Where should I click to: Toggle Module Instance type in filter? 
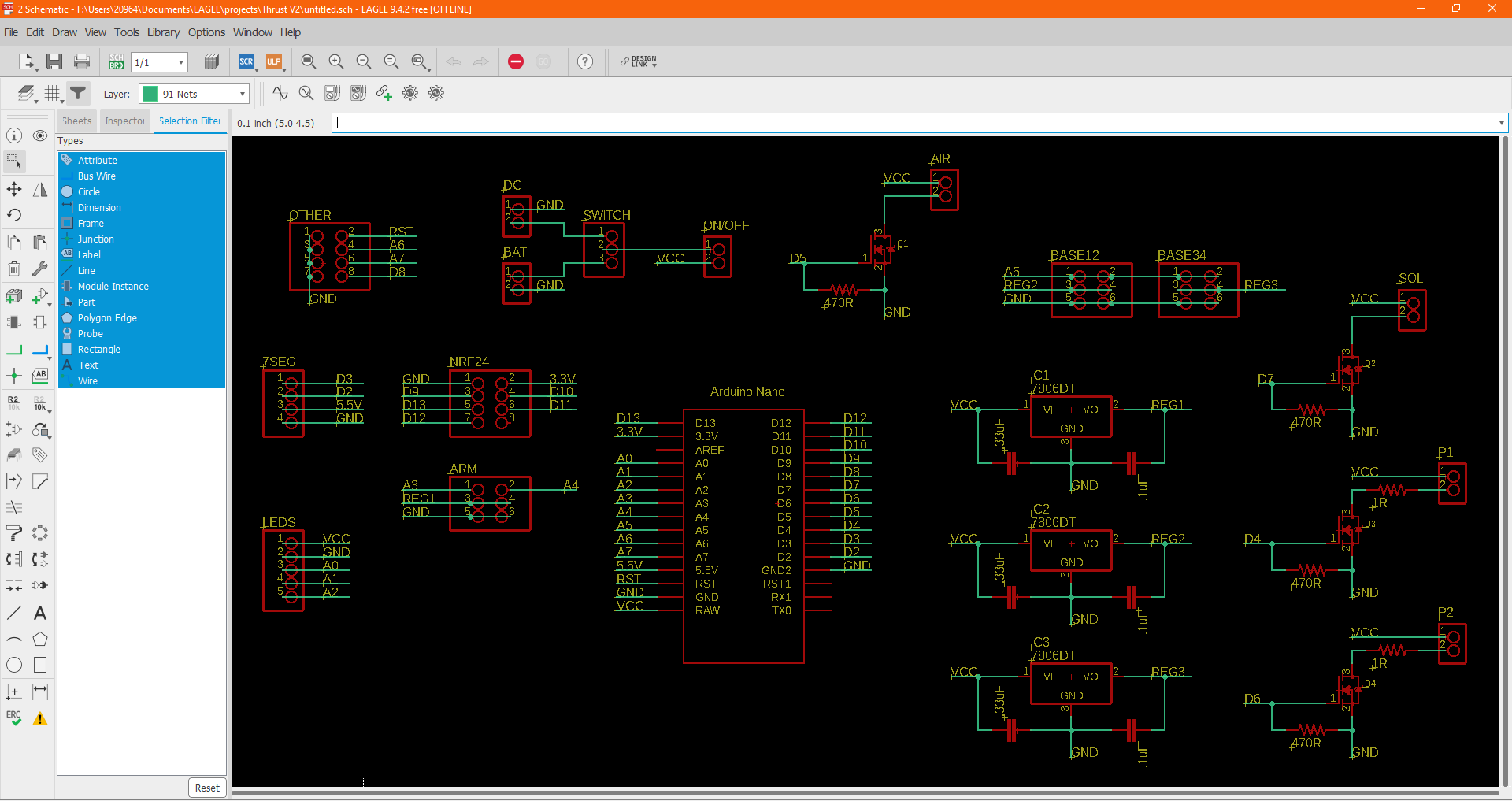click(142, 286)
